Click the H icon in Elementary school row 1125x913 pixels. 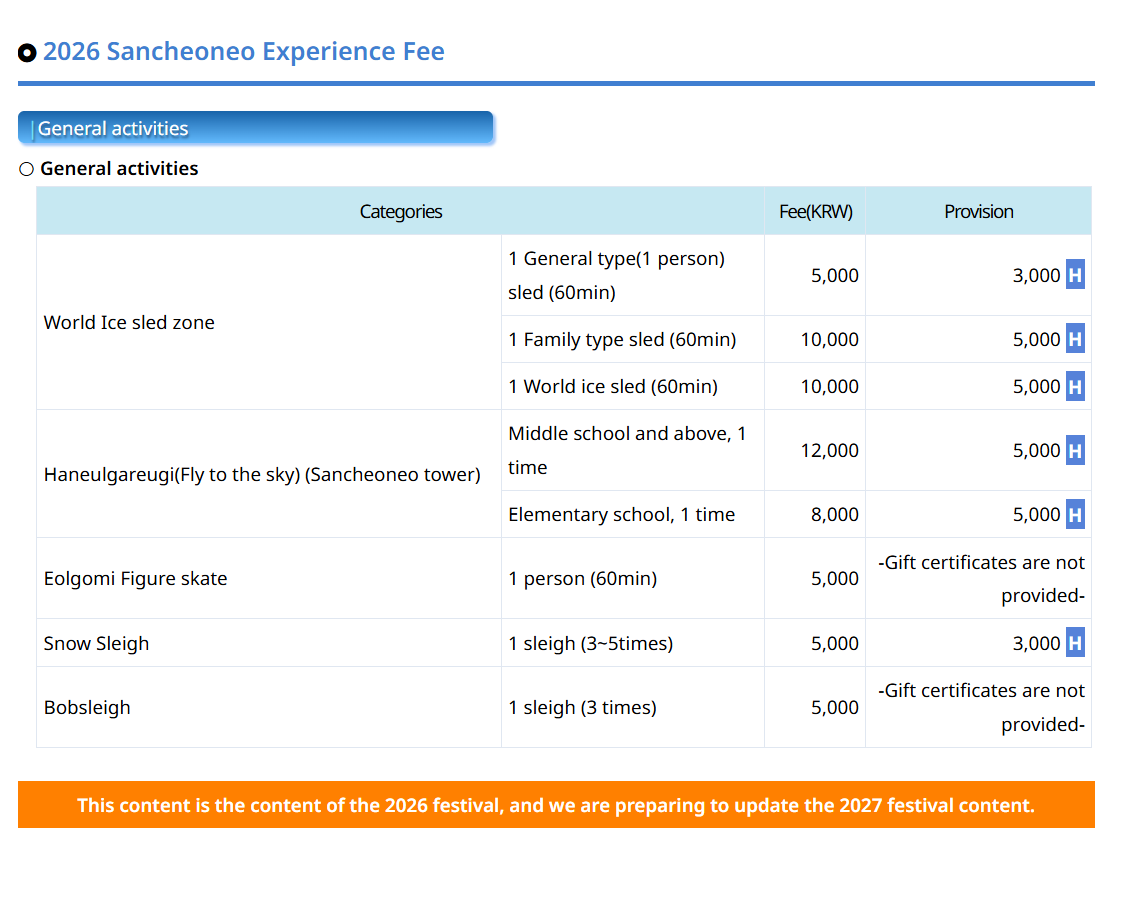(x=1075, y=514)
